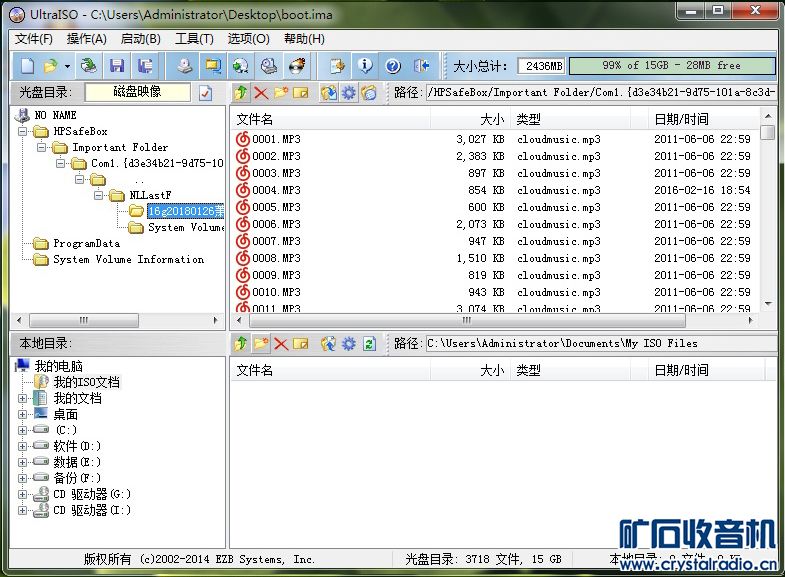Select the NO NAME root node
Viewport: 785px width, 577px height.
pyautogui.click(x=56, y=116)
